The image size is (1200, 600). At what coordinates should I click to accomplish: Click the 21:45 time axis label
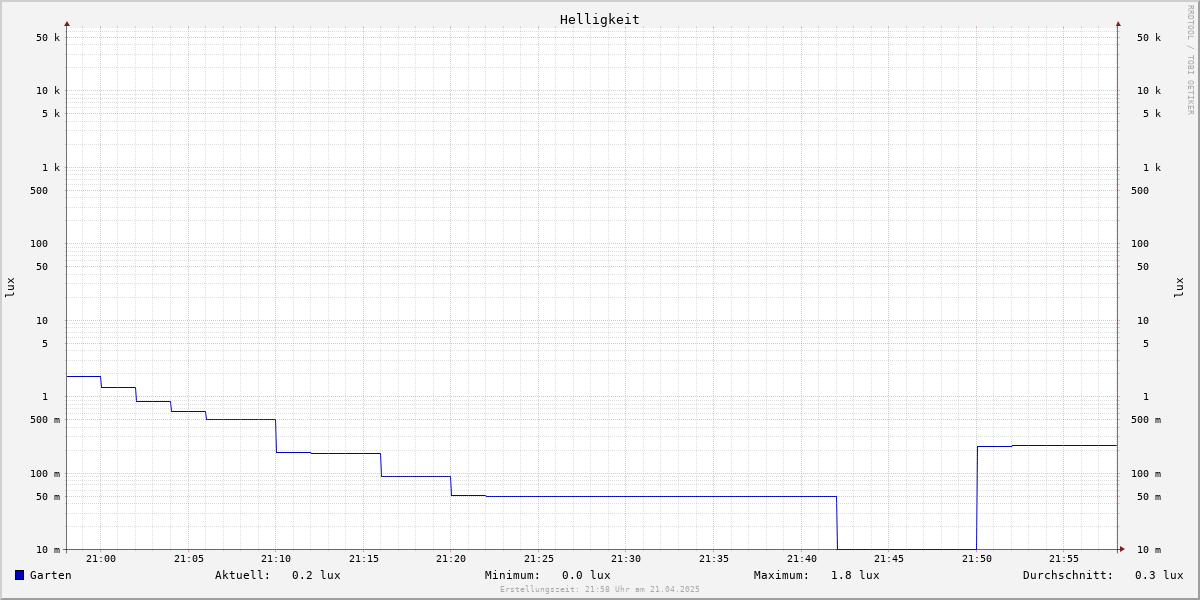pyautogui.click(x=889, y=559)
